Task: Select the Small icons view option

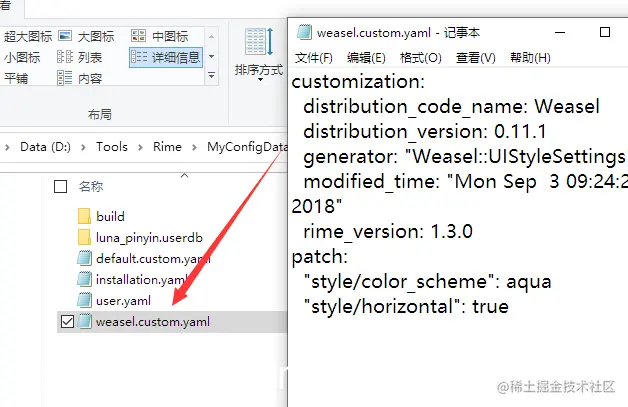Action: [x=22, y=57]
